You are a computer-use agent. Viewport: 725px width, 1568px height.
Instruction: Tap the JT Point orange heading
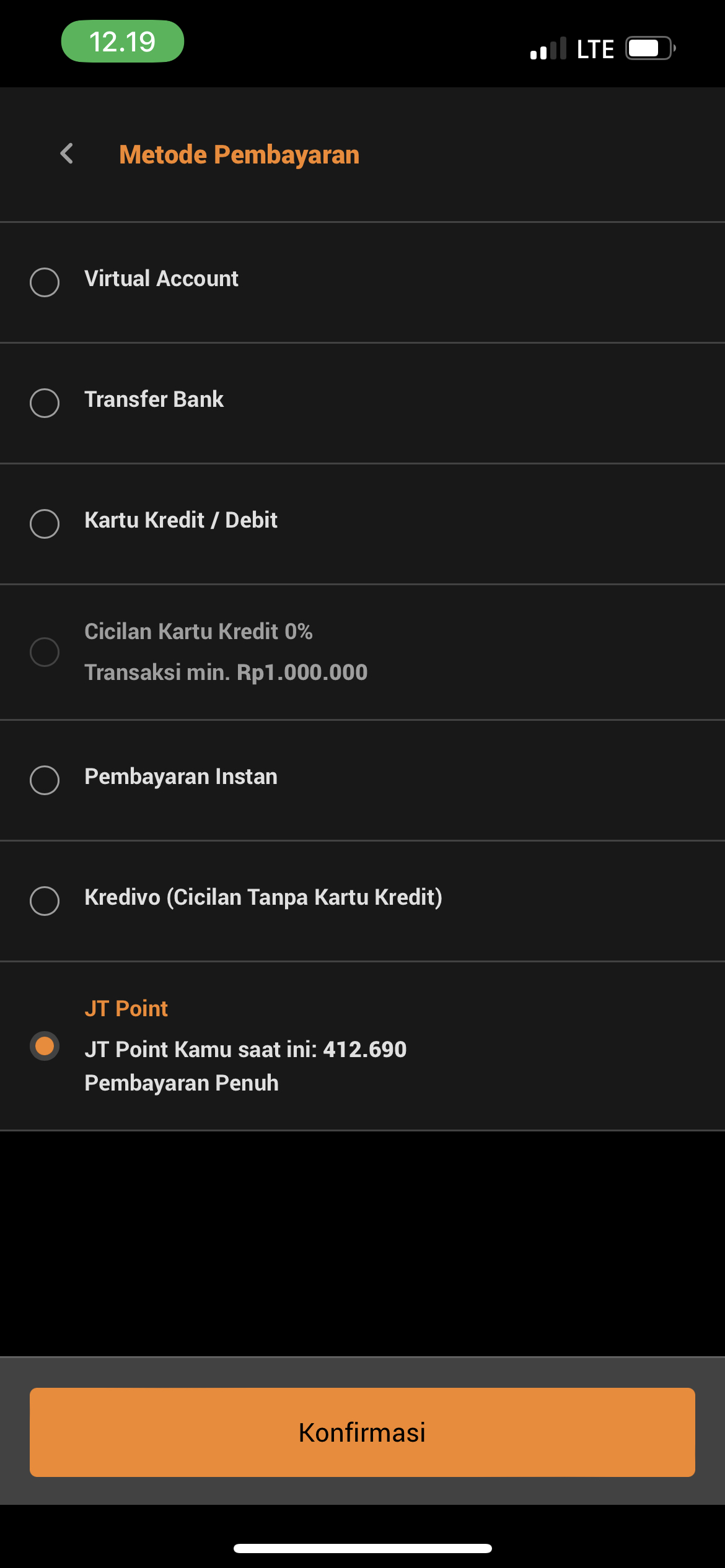pos(126,1009)
